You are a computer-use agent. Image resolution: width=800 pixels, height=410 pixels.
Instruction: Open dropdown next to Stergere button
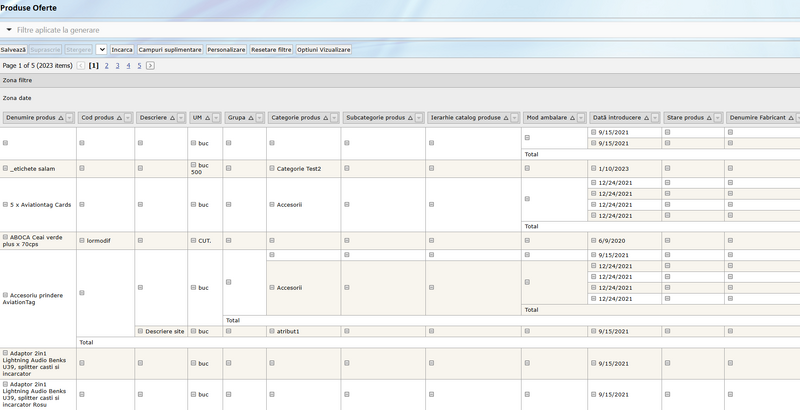(x=102, y=49)
